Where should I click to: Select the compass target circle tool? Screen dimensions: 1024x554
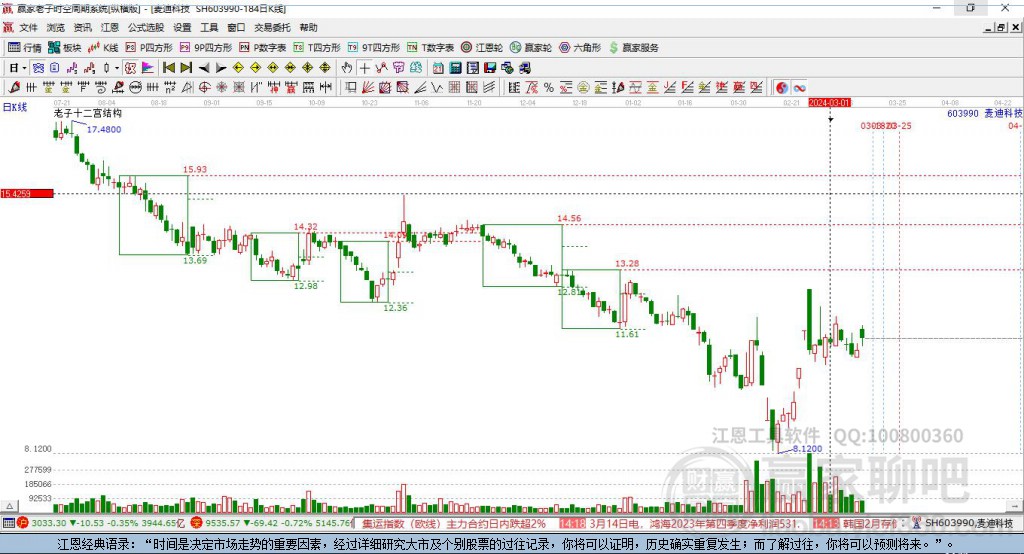point(204,88)
